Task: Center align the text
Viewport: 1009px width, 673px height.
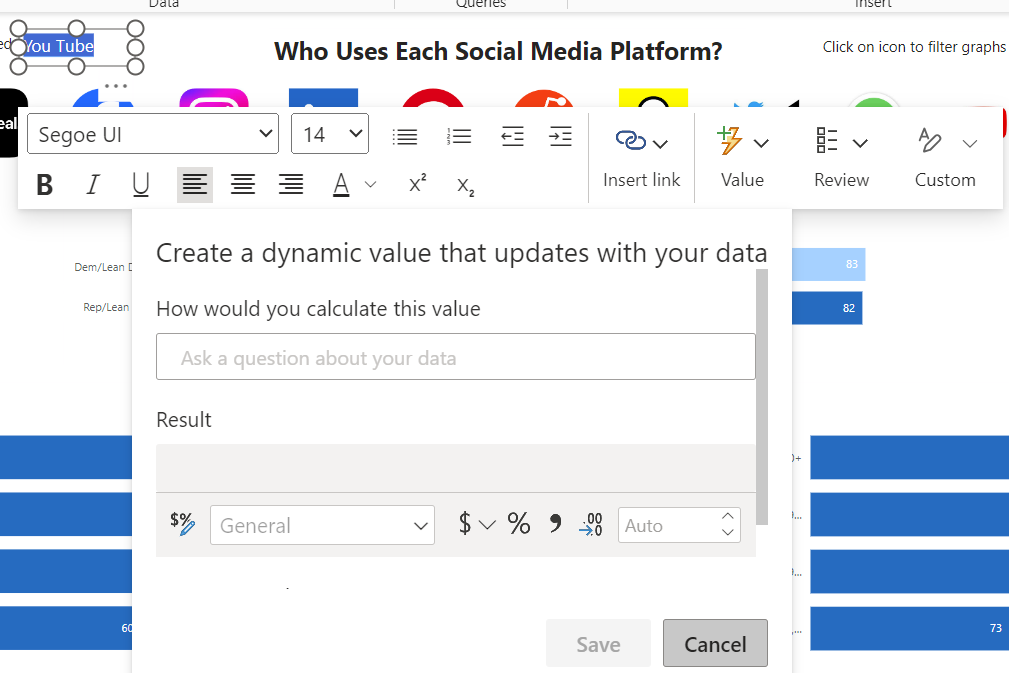Action: pyautogui.click(x=243, y=185)
